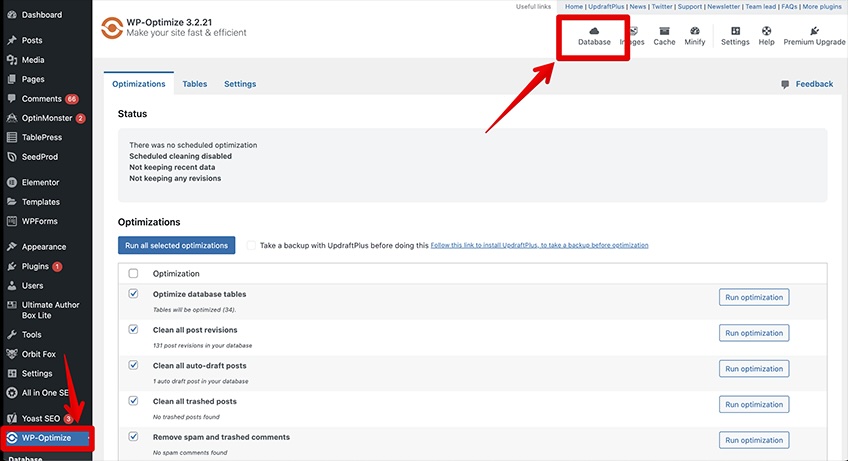Open the UpdraftPlus useful link
This screenshot has width=848, height=461.
606,6
